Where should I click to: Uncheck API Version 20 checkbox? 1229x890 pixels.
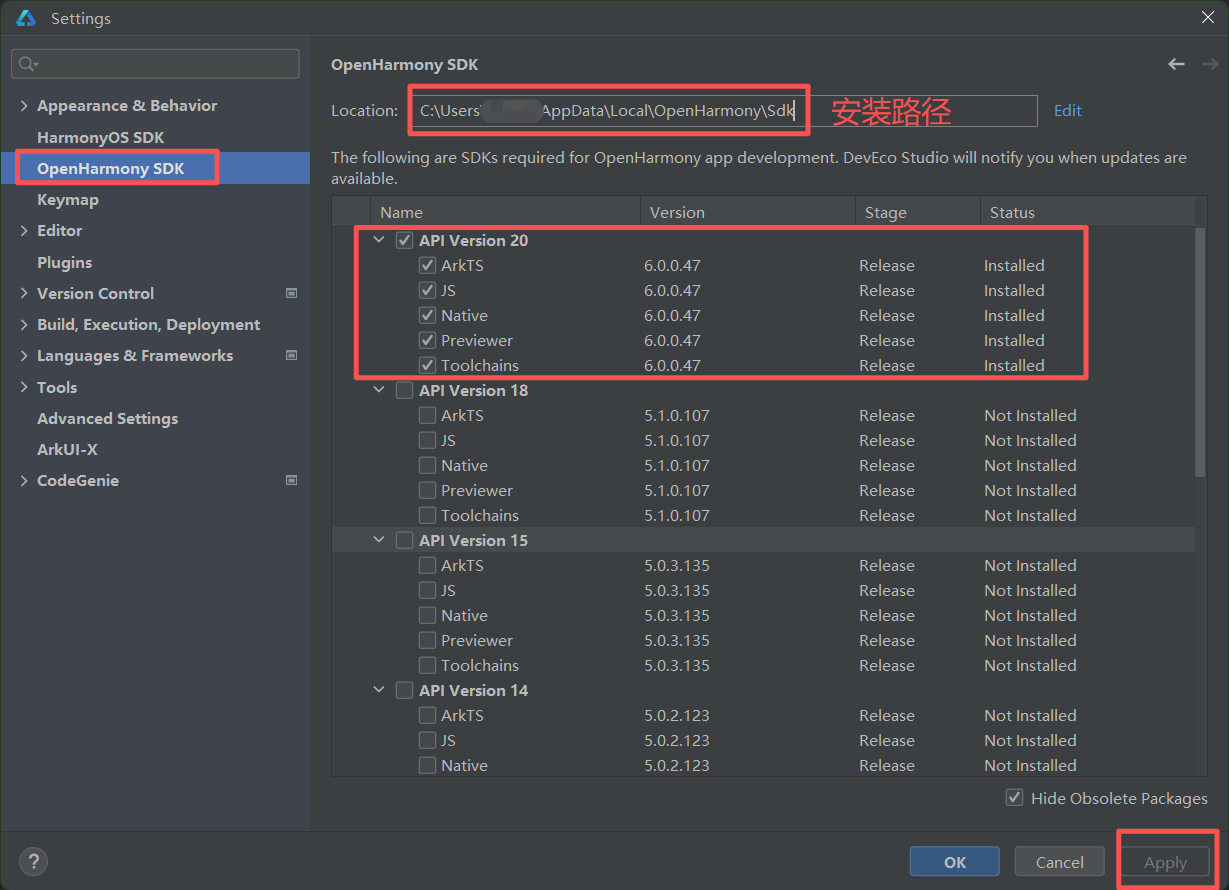404,240
